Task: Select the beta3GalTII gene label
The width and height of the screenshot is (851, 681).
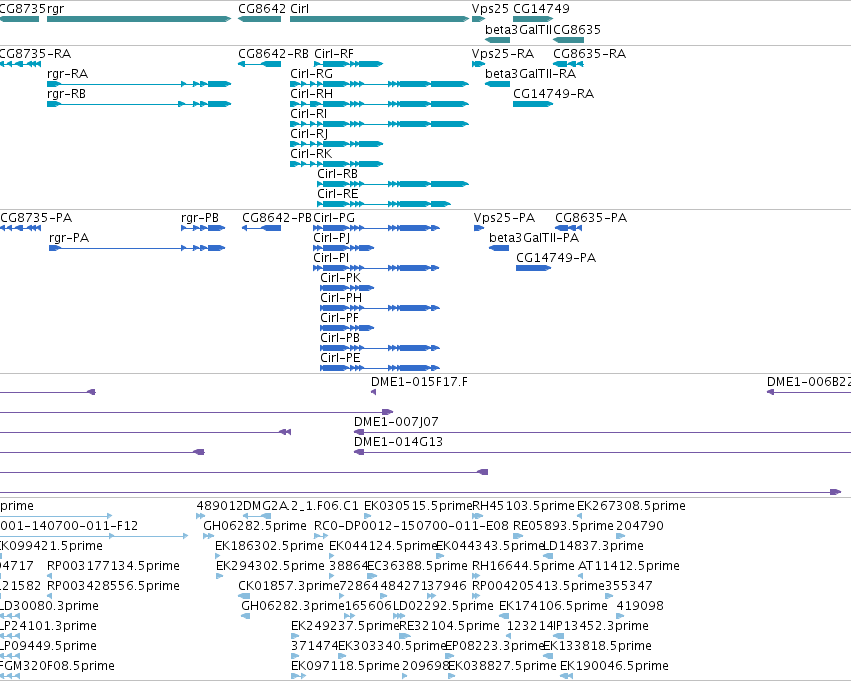Action: pos(518,29)
